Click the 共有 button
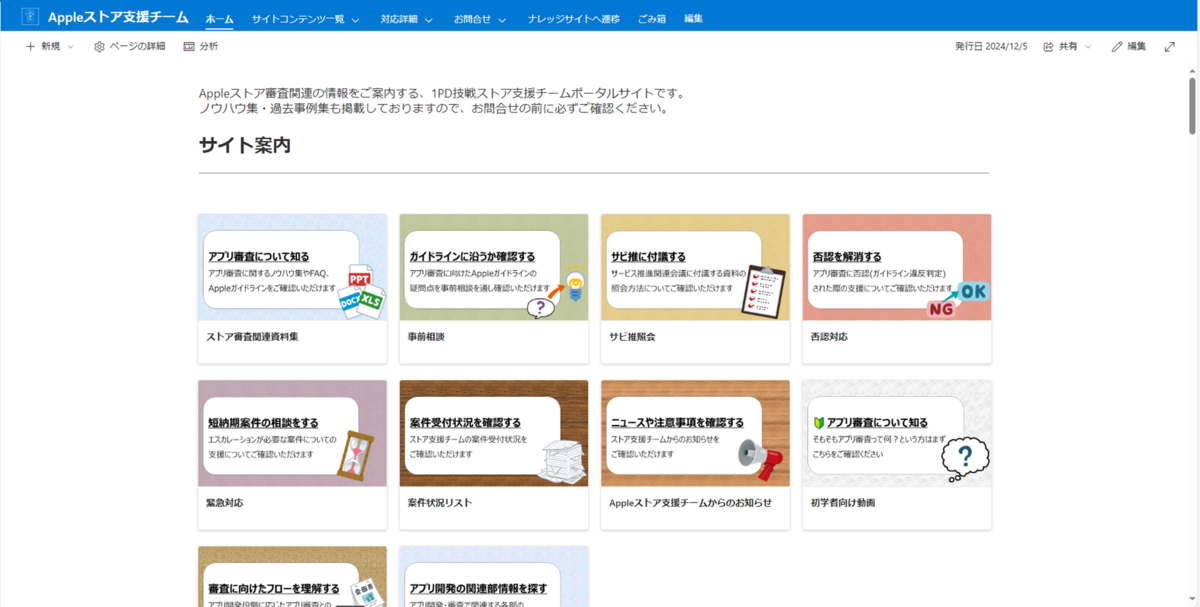Screen dimensions: 1200x607 click(x=1068, y=46)
